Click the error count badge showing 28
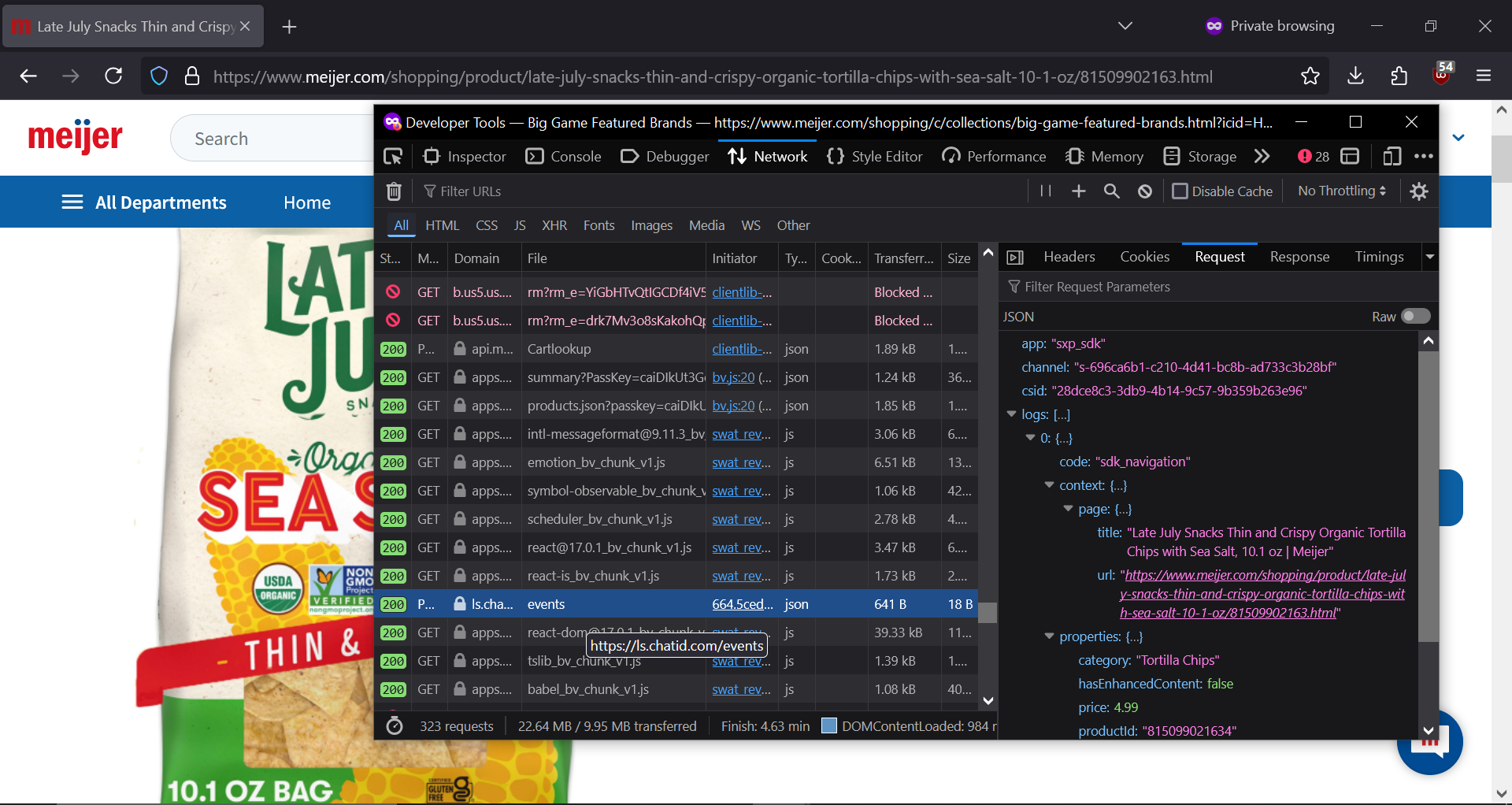The image size is (1512, 805). (x=1313, y=157)
